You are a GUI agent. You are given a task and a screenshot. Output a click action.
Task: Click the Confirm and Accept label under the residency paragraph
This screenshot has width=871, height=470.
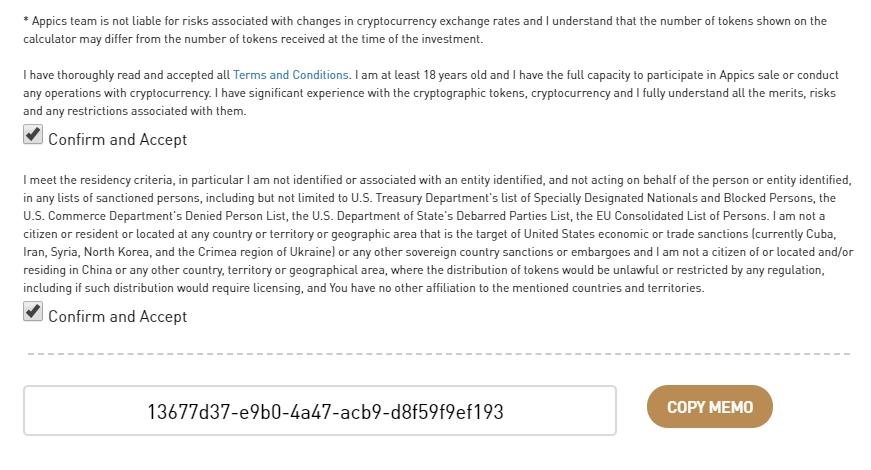coord(117,317)
